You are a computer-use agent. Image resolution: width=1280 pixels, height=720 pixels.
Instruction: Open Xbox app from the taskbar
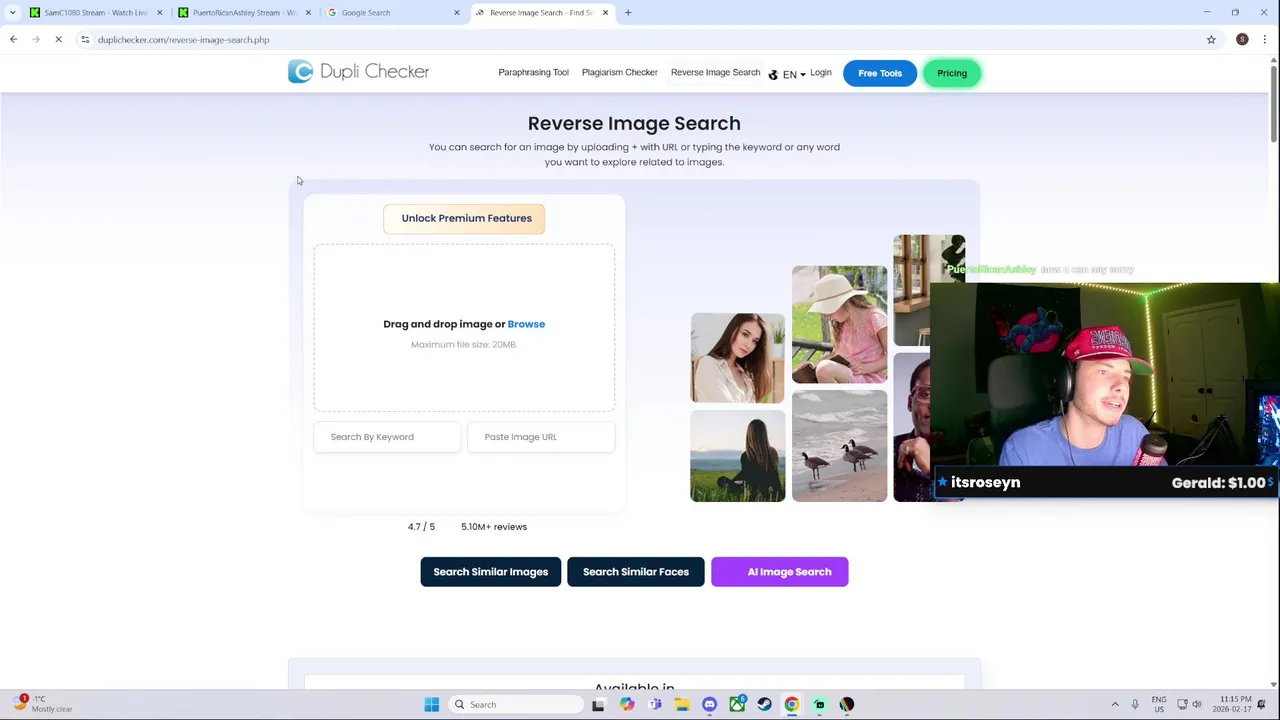point(737,705)
